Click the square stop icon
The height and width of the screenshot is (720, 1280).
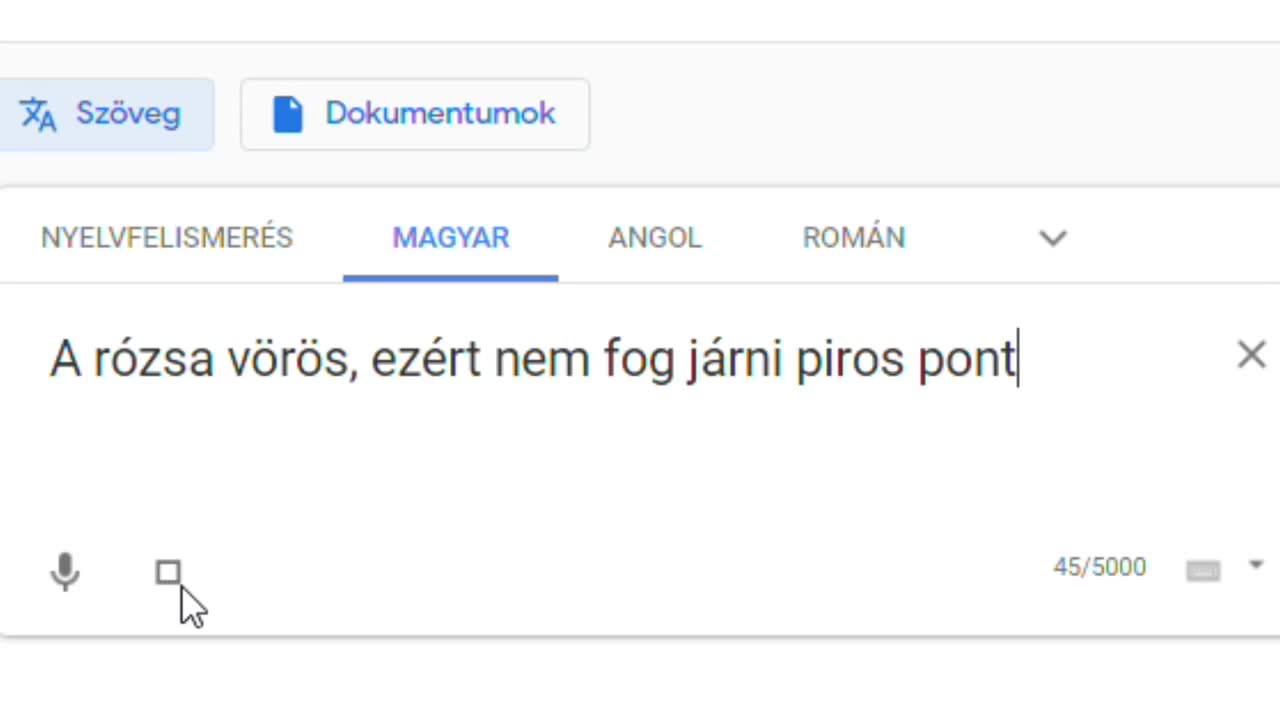pyautogui.click(x=168, y=572)
